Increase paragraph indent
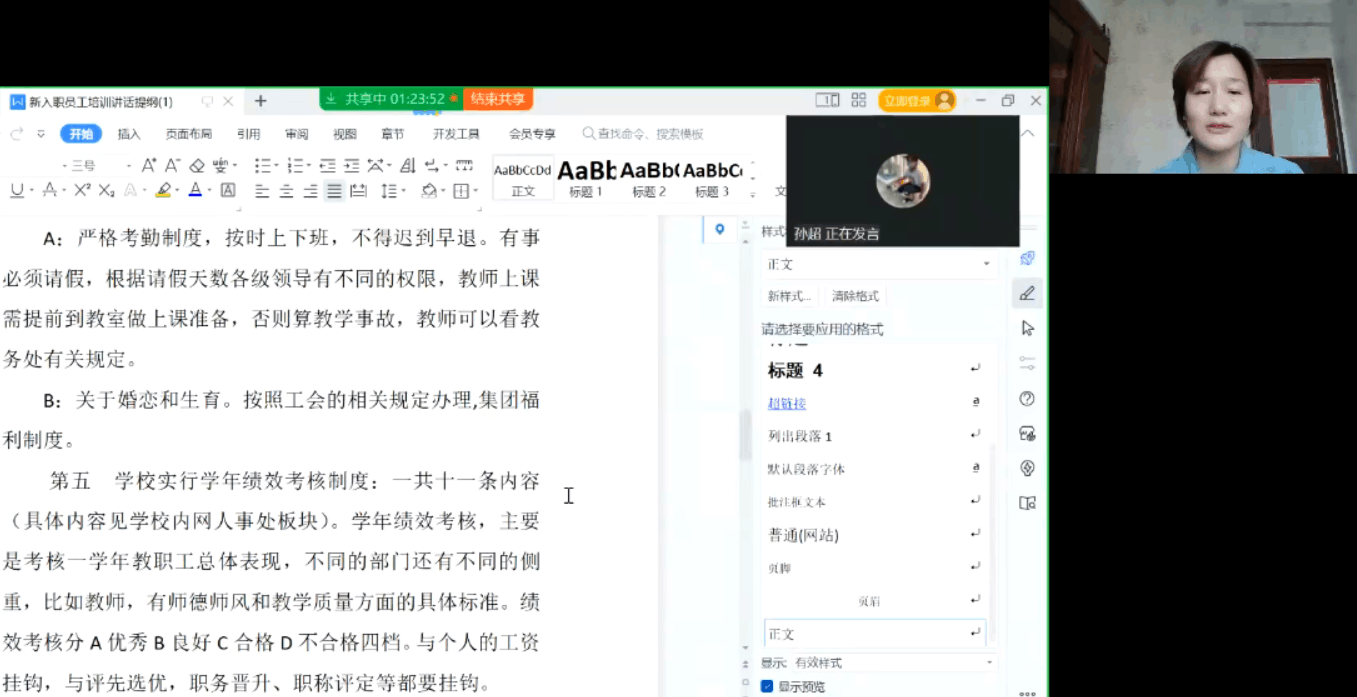The image size is (1357, 697). point(351,165)
